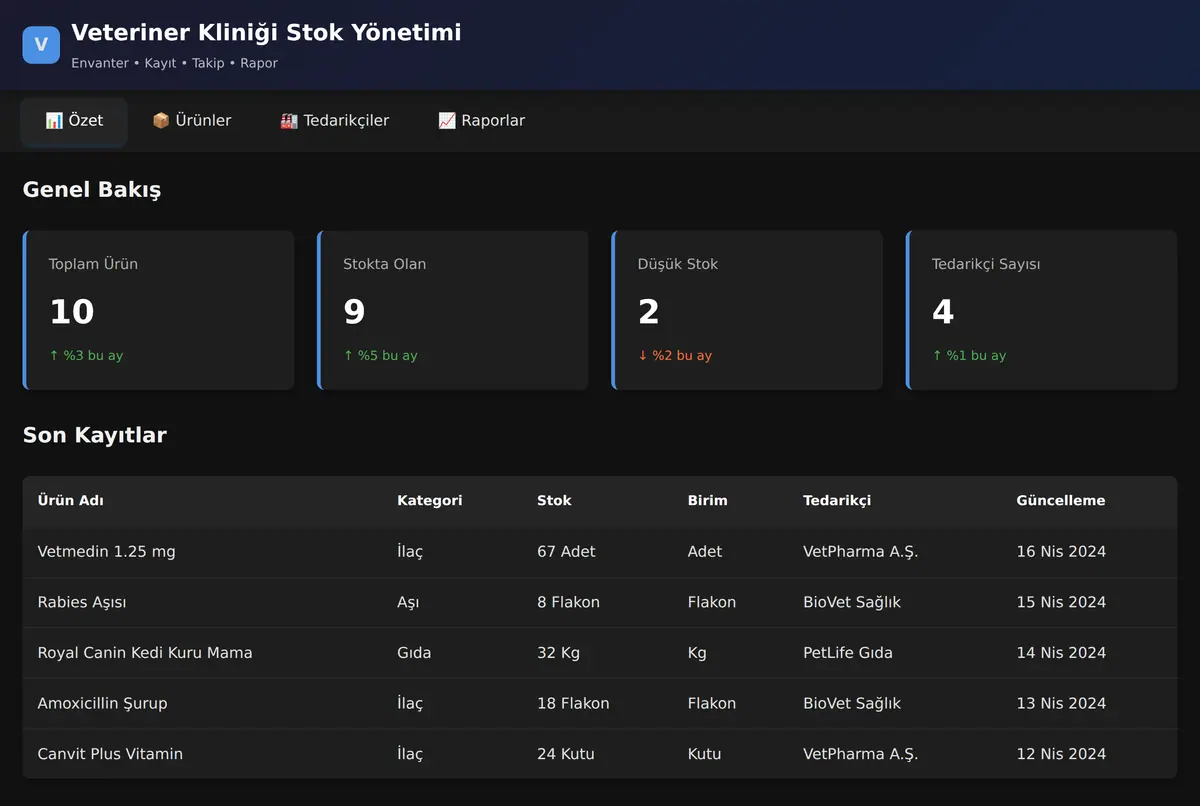Switch to the Ürünler tab
Viewport: 1200px width, 806px height.
pyautogui.click(x=191, y=121)
